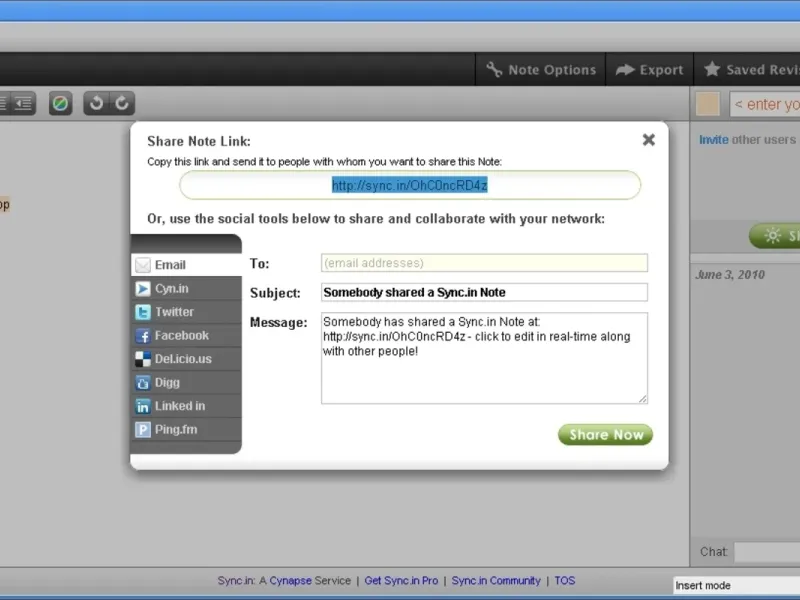Close the Share Note Link dialog
Screen dimensions: 800x600
[648, 139]
